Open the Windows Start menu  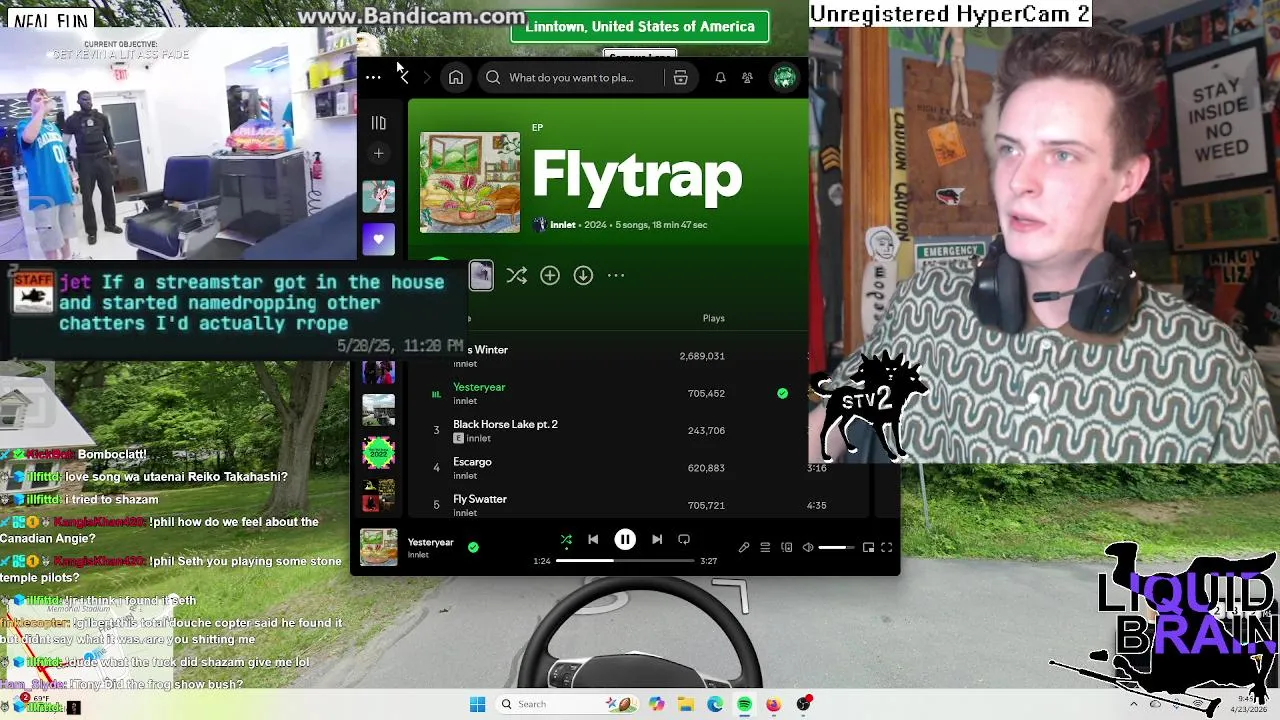(477, 704)
